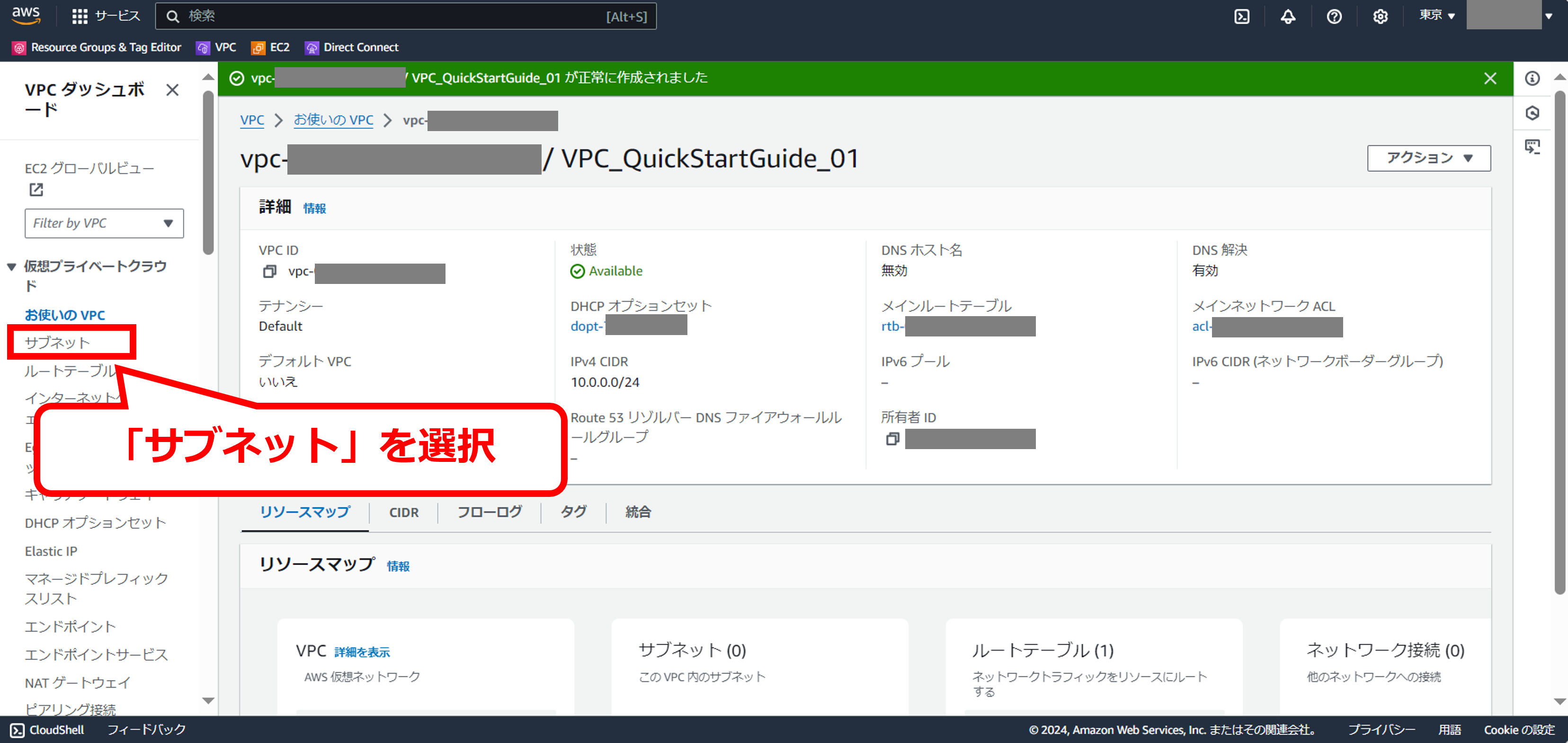Image resolution: width=1568 pixels, height=743 pixels.
Task: Open プライバシー footer link
Action: pyautogui.click(x=1381, y=729)
